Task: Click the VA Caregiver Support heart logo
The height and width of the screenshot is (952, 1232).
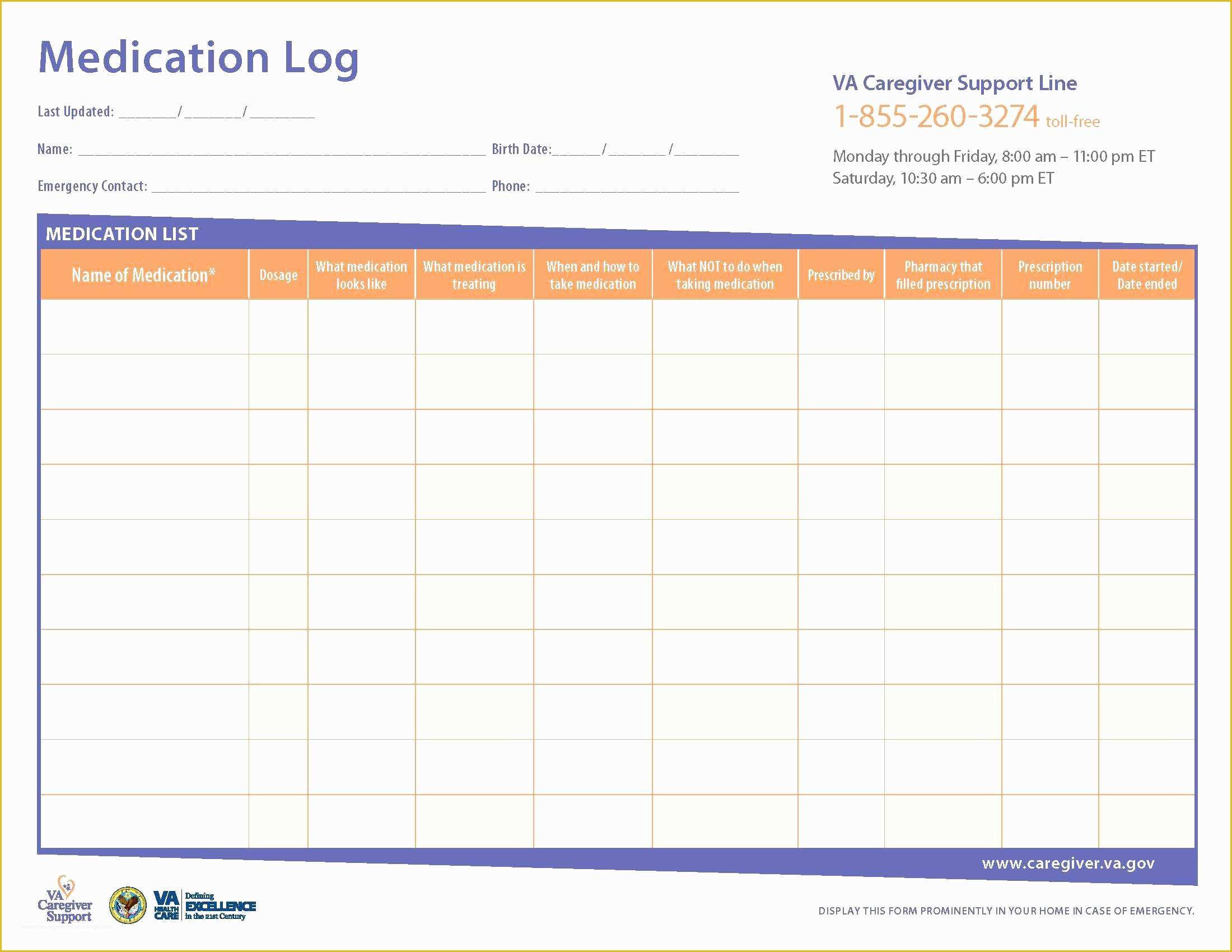Action: tap(65, 900)
